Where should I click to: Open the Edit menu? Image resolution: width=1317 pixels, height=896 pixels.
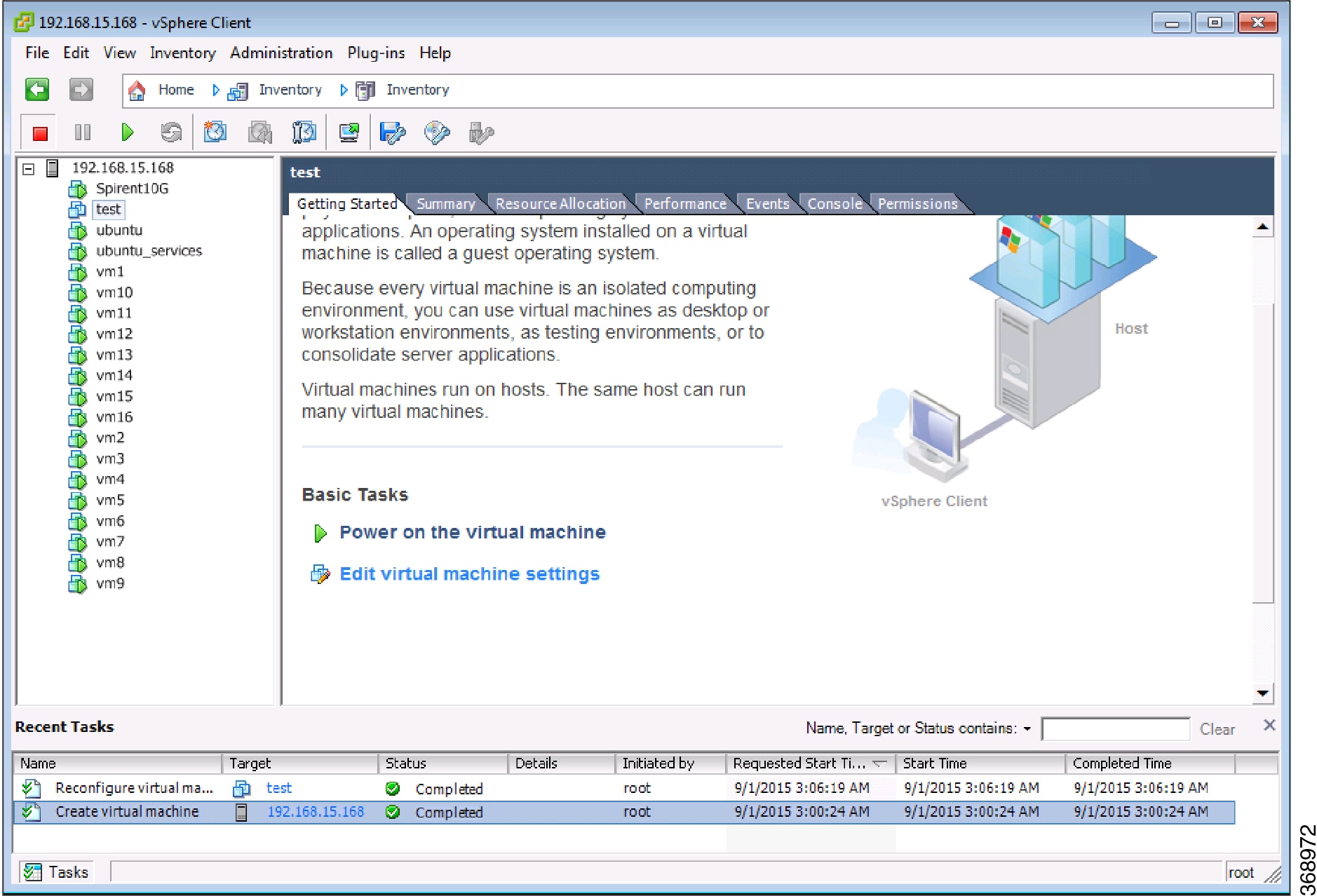(x=76, y=53)
